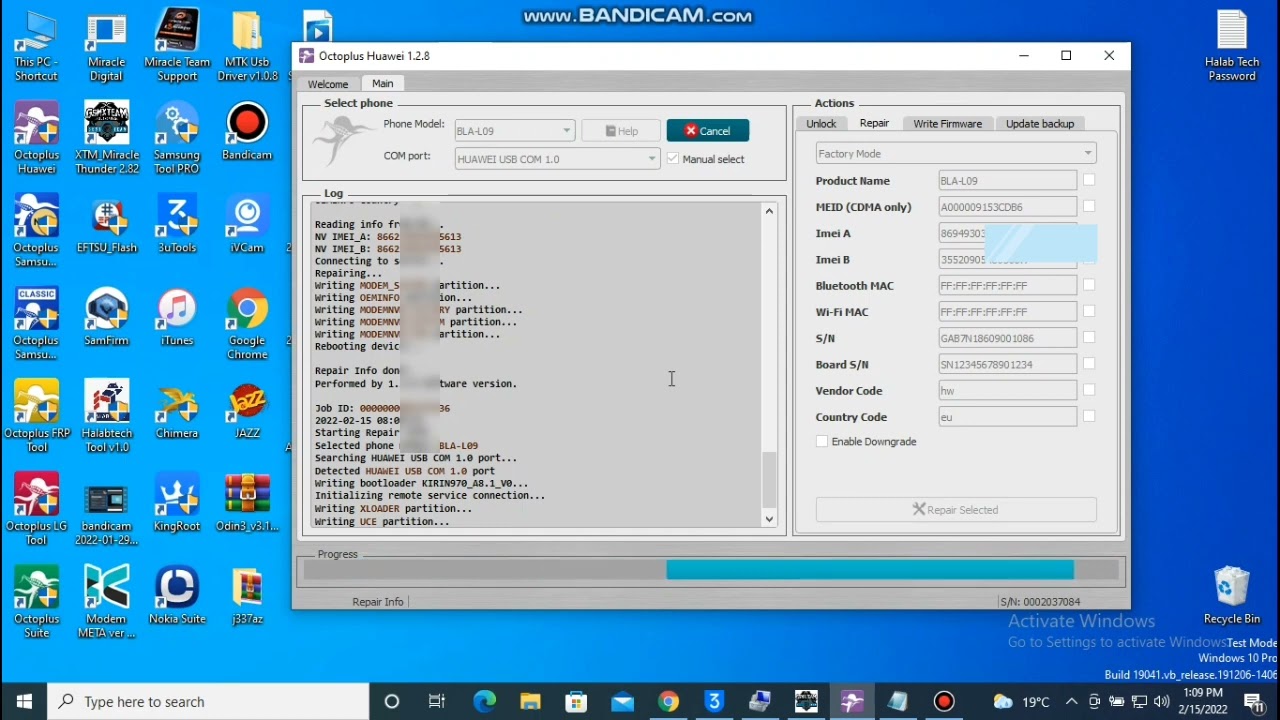Open Halab Tech Password file
This screenshot has width=1280, height=720.
pyautogui.click(x=1232, y=46)
